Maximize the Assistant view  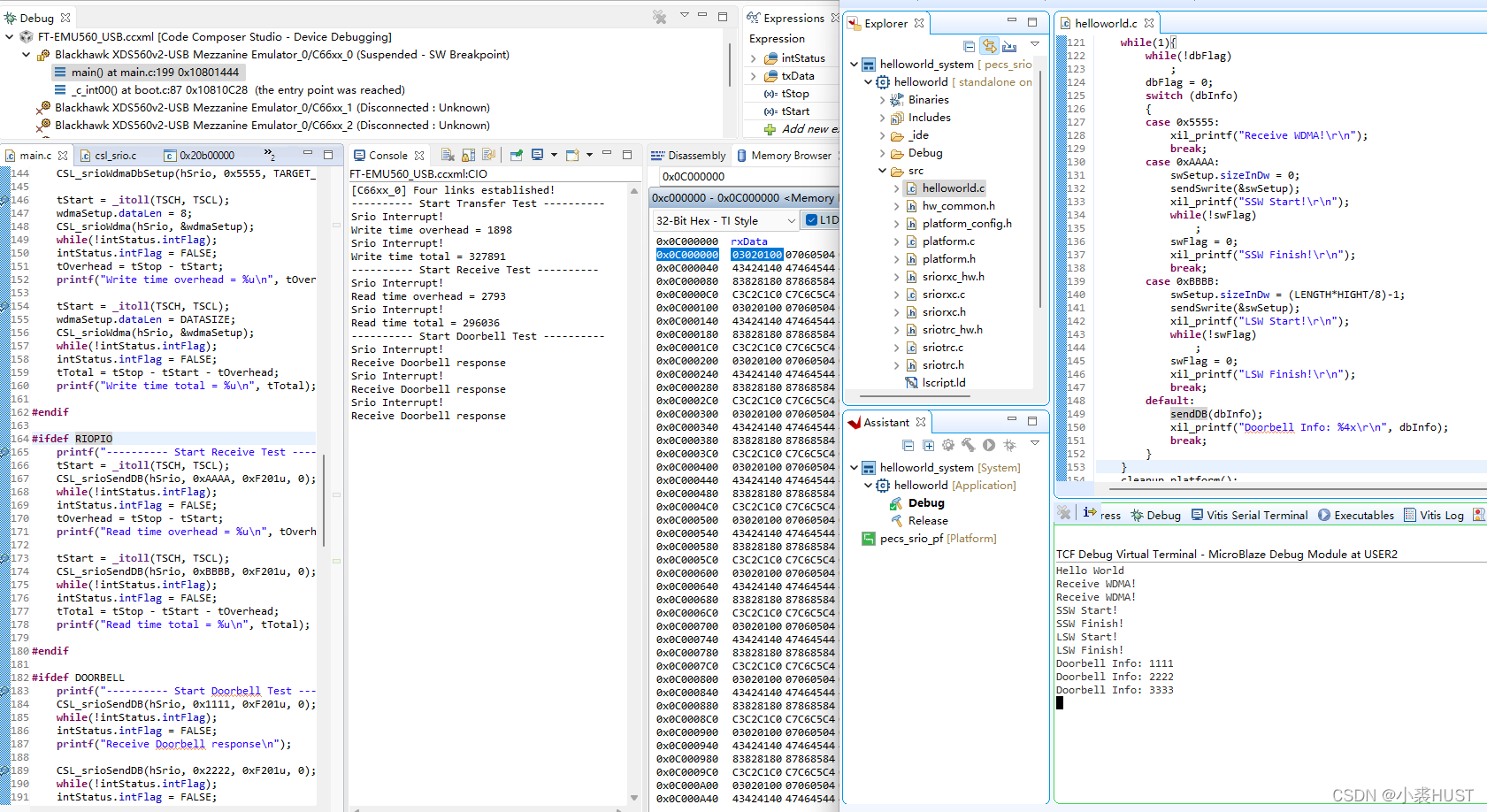coord(1032,420)
